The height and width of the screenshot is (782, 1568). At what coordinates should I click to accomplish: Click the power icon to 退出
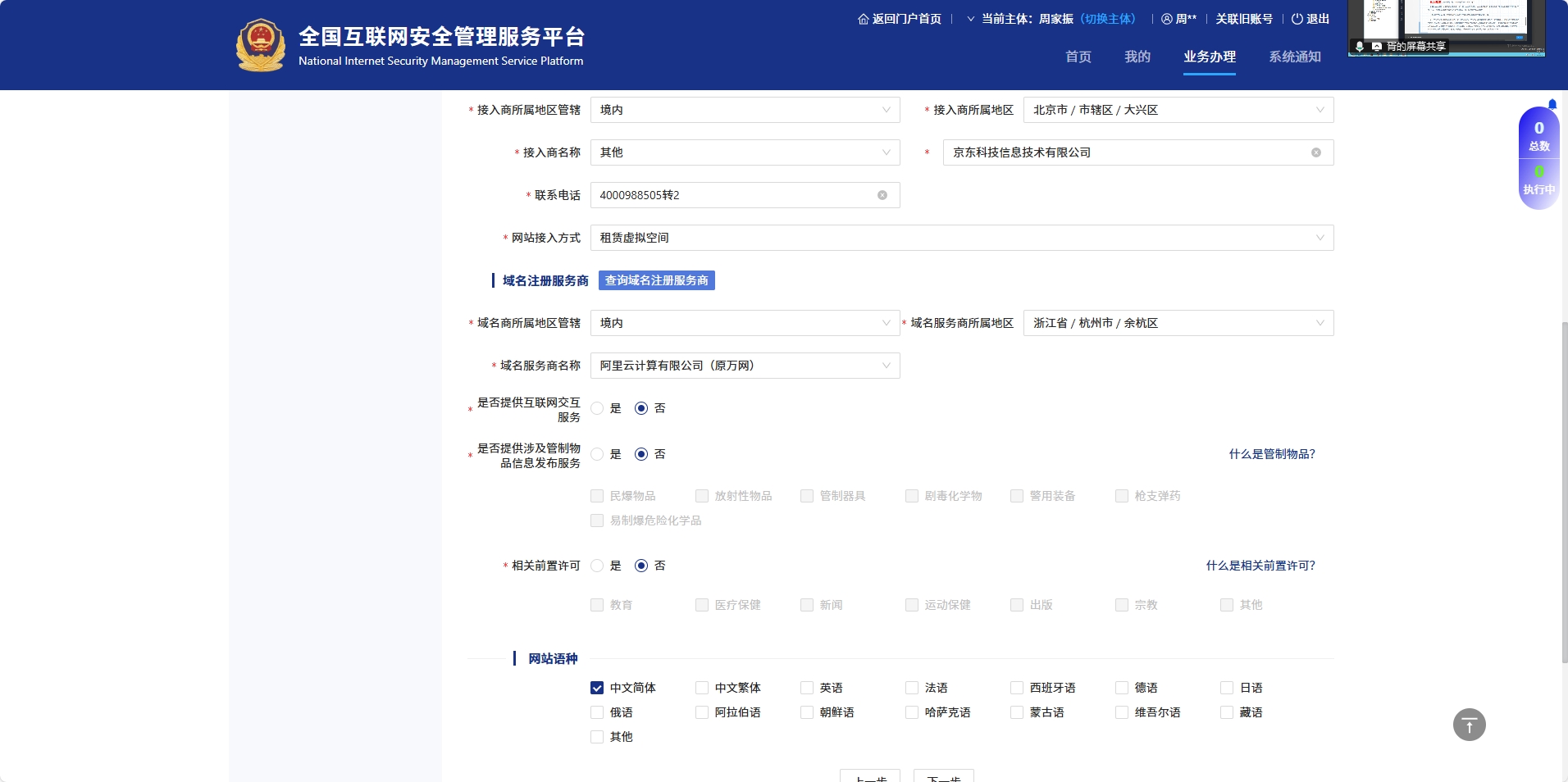pyautogui.click(x=1297, y=19)
